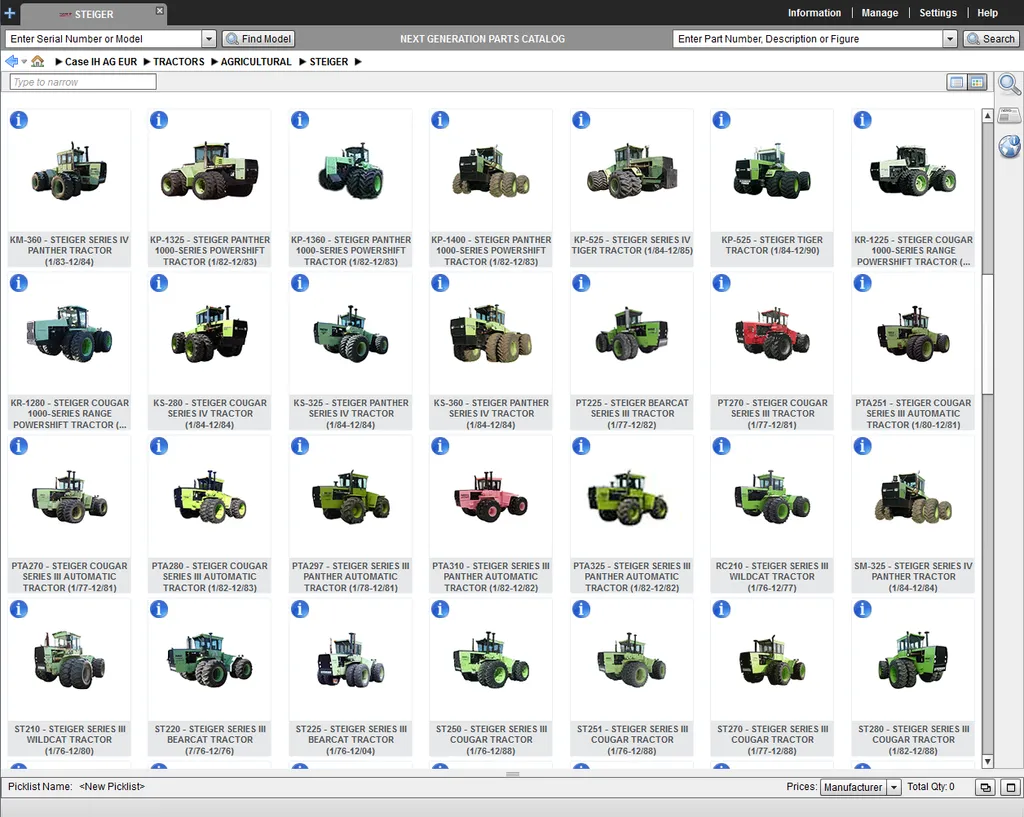Open info for KM-360 Steiger Panther tractor
This screenshot has height=817, width=1024.
click(x=19, y=120)
